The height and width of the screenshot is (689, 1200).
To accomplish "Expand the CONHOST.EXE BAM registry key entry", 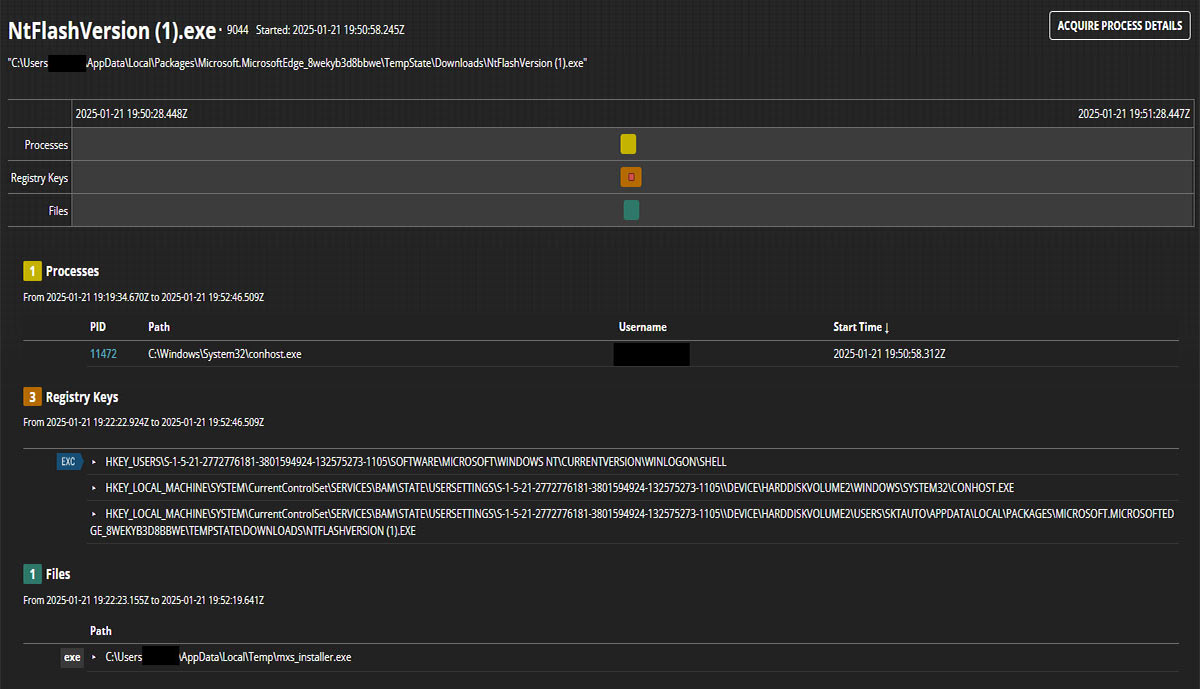I will [x=94, y=488].
